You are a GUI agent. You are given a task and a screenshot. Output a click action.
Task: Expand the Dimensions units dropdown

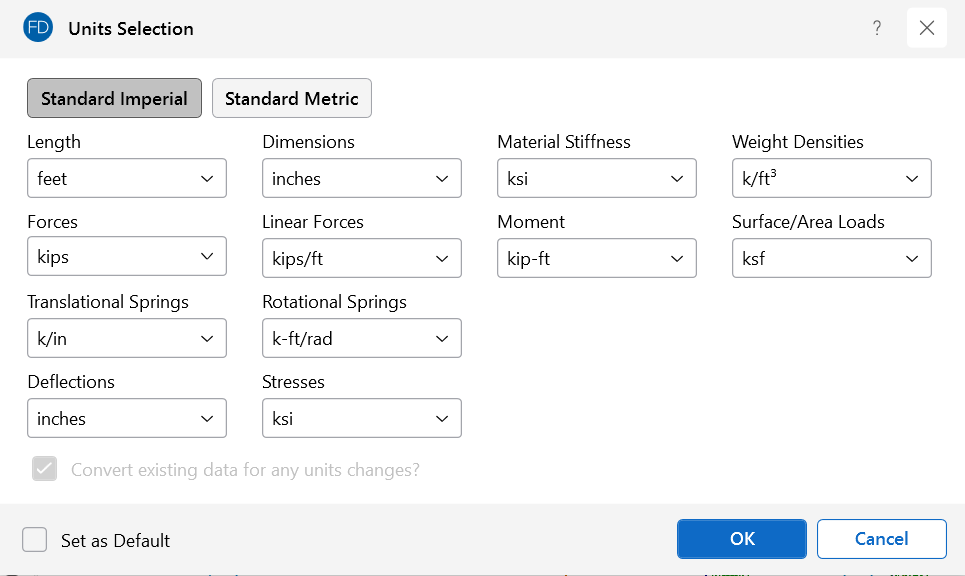[362, 179]
